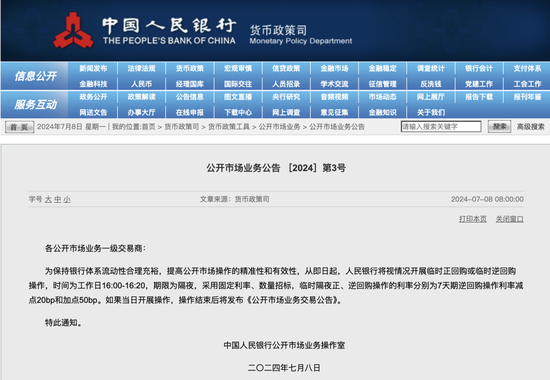
Task: Open the 政策解读 menu item
Action: pos(141,97)
